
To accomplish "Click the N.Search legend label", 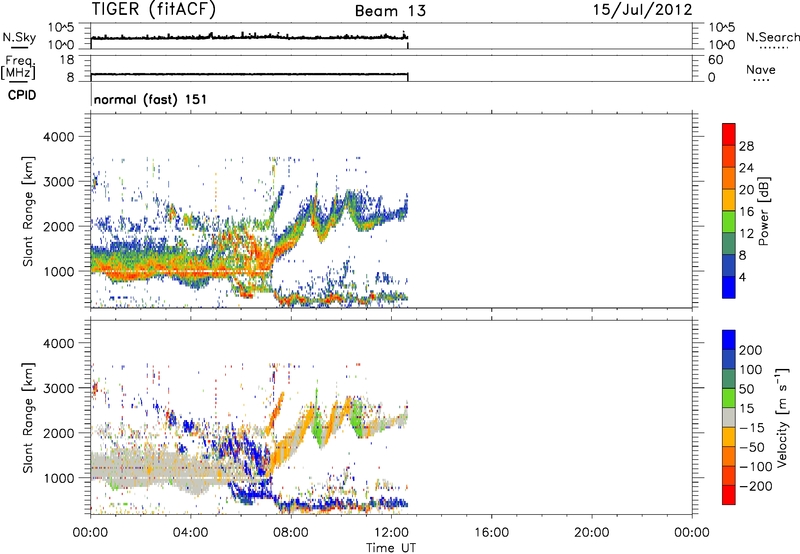I will click(x=772, y=37).
